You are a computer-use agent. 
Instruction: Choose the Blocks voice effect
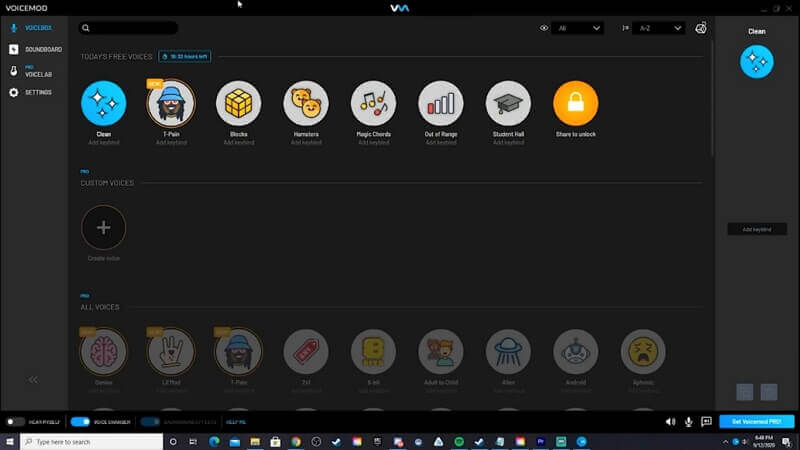click(238, 103)
